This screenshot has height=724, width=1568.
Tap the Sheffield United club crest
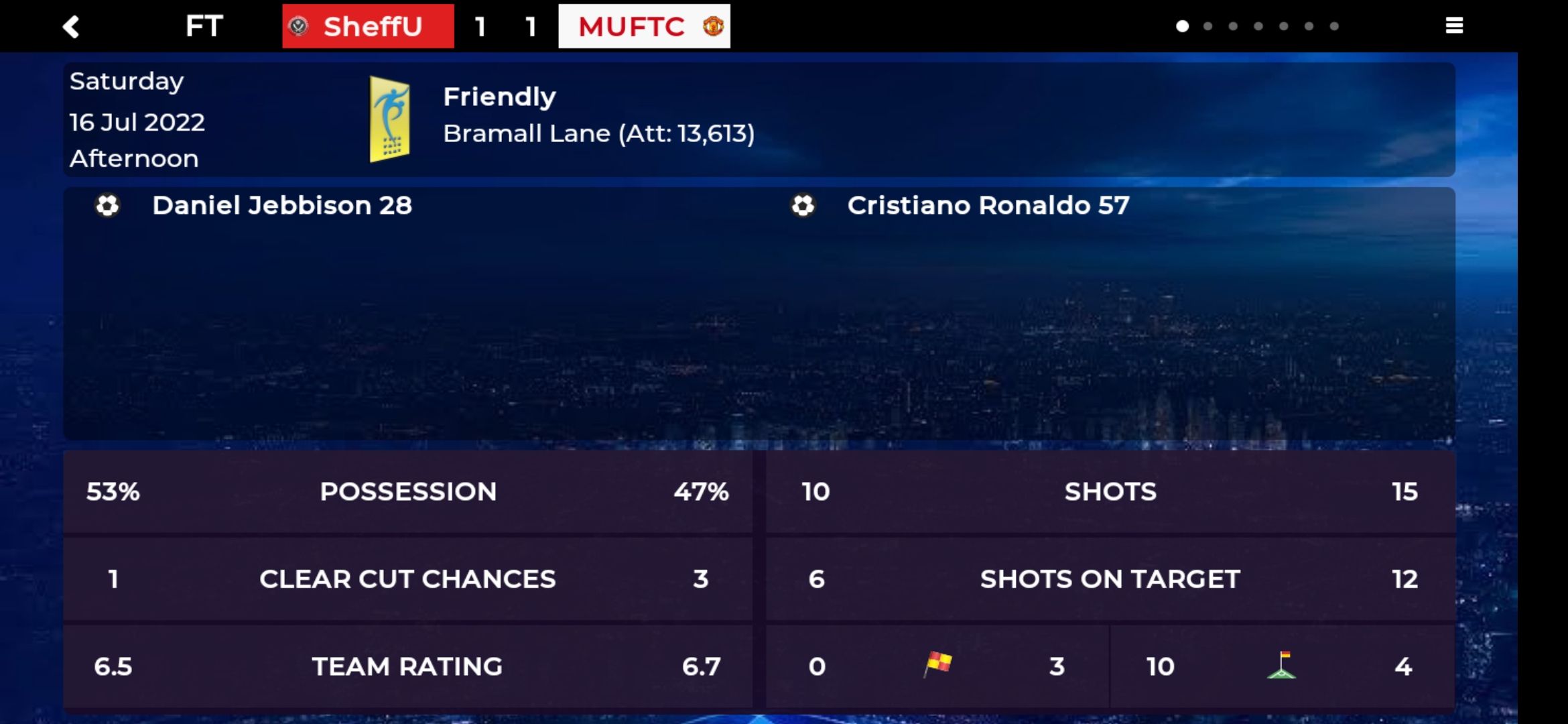click(298, 26)
